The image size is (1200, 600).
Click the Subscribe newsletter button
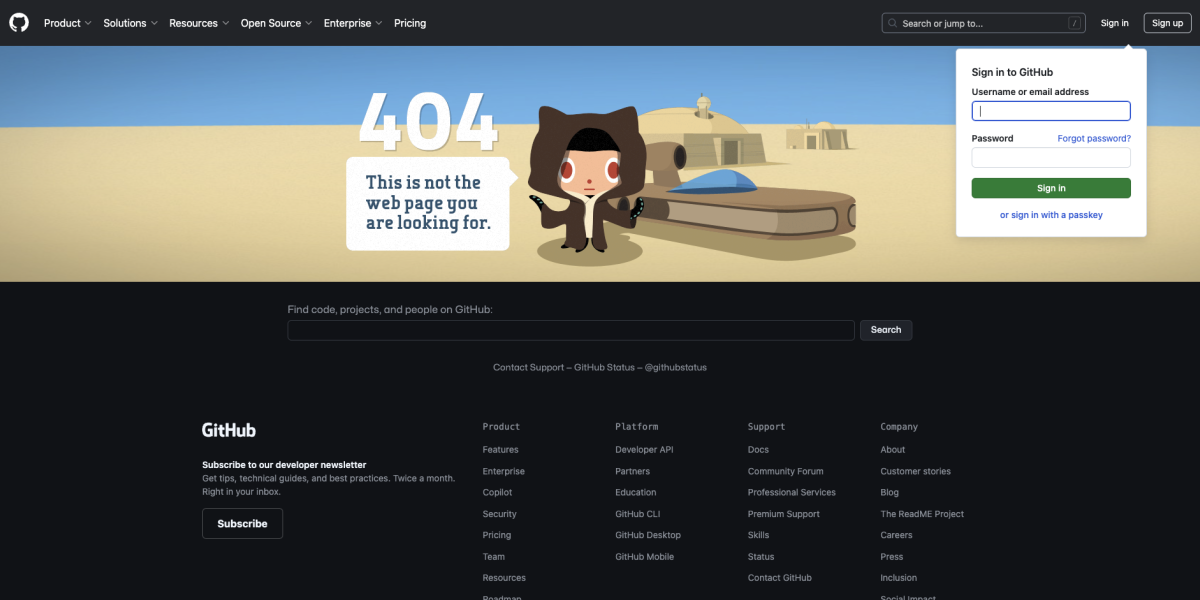click(x=242, y=524)
